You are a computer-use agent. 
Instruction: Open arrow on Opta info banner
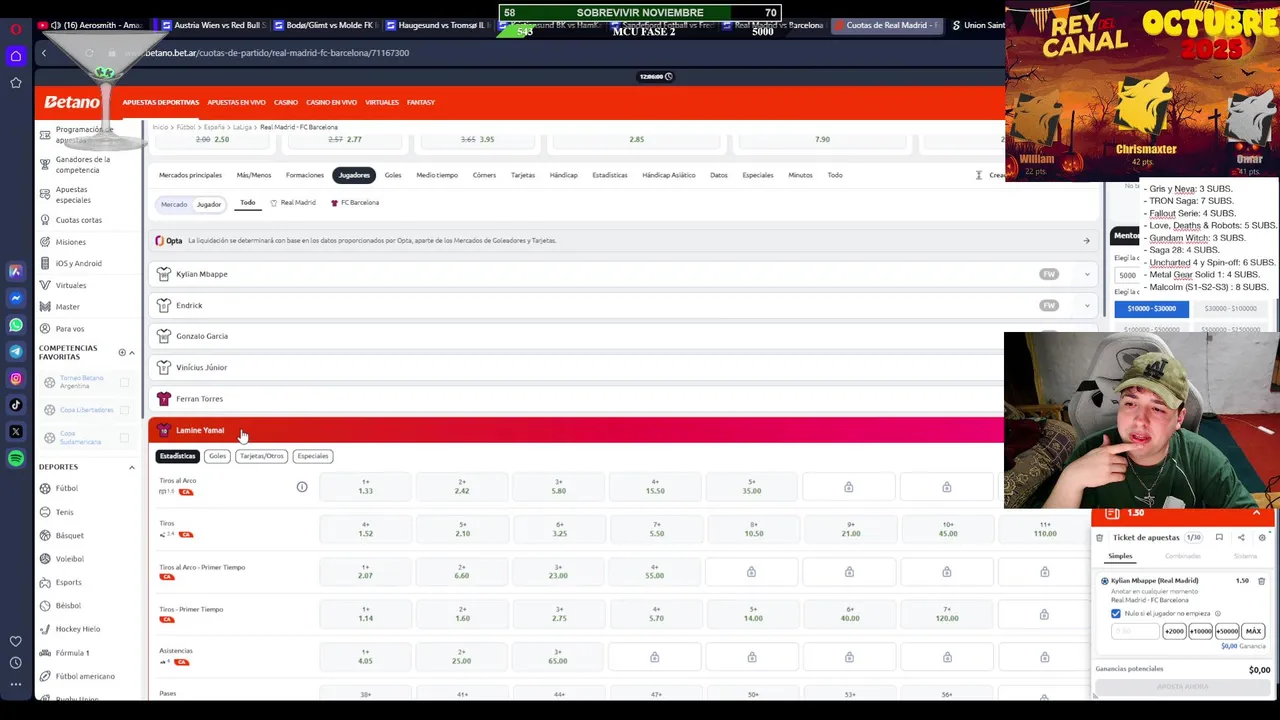[1086, 241]
